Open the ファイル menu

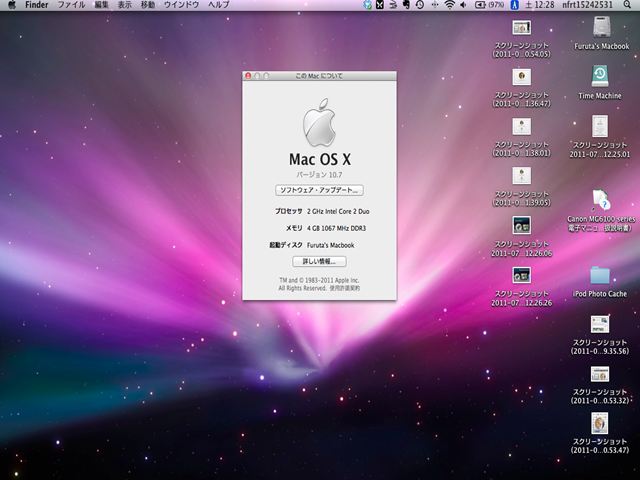pyautogui.click(x=71, y=5)
